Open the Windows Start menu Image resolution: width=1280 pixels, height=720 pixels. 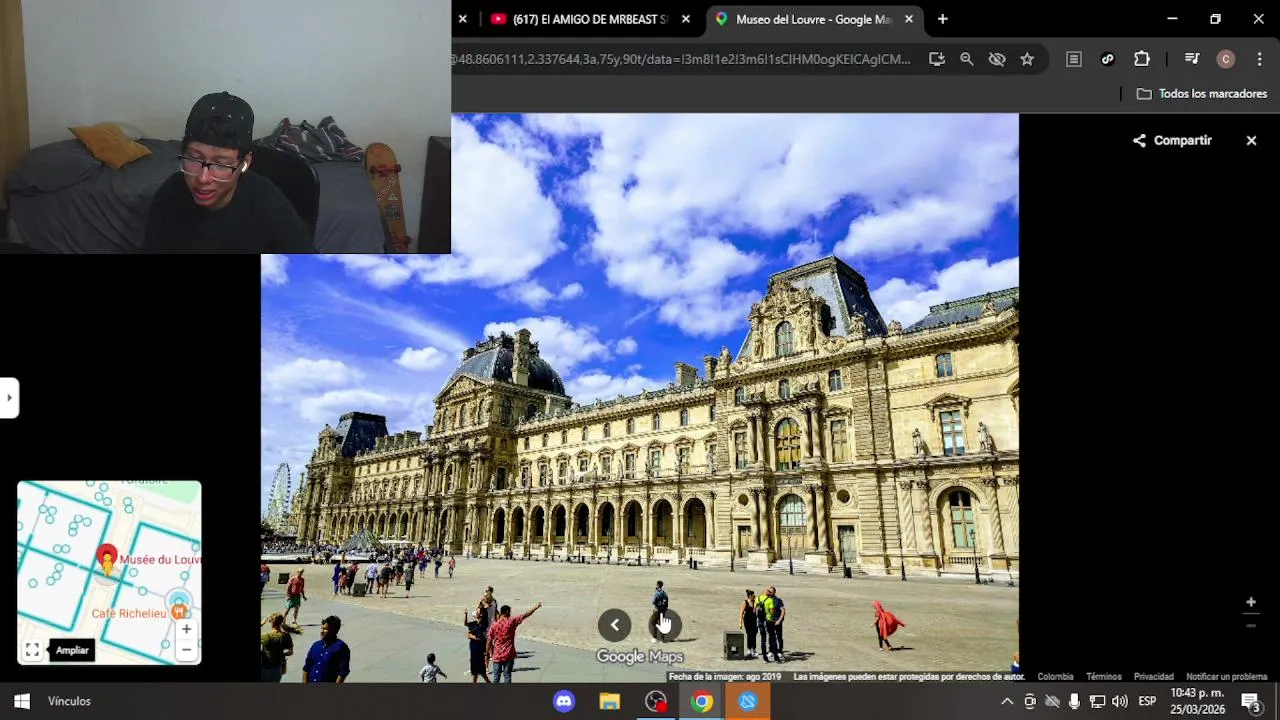point(22,701)
